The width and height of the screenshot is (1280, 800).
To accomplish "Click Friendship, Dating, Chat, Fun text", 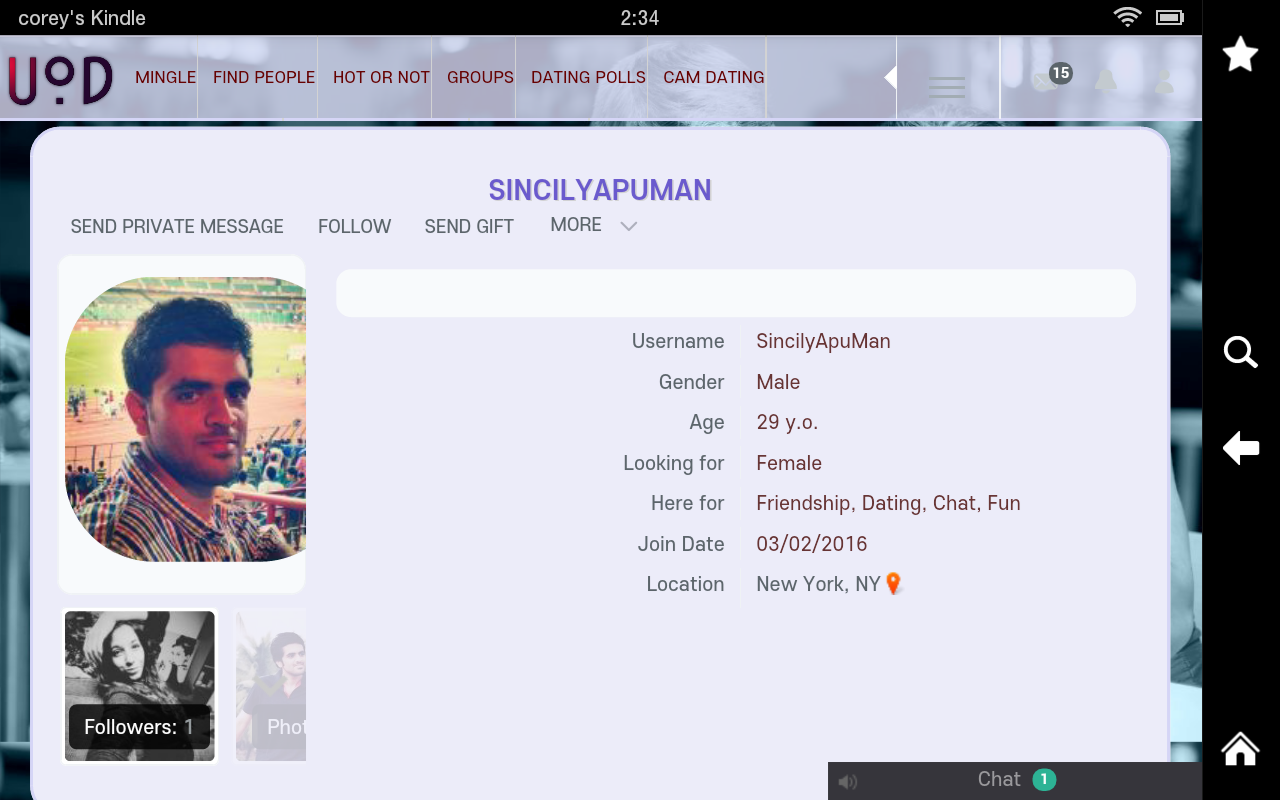I will tap(888, 503).
